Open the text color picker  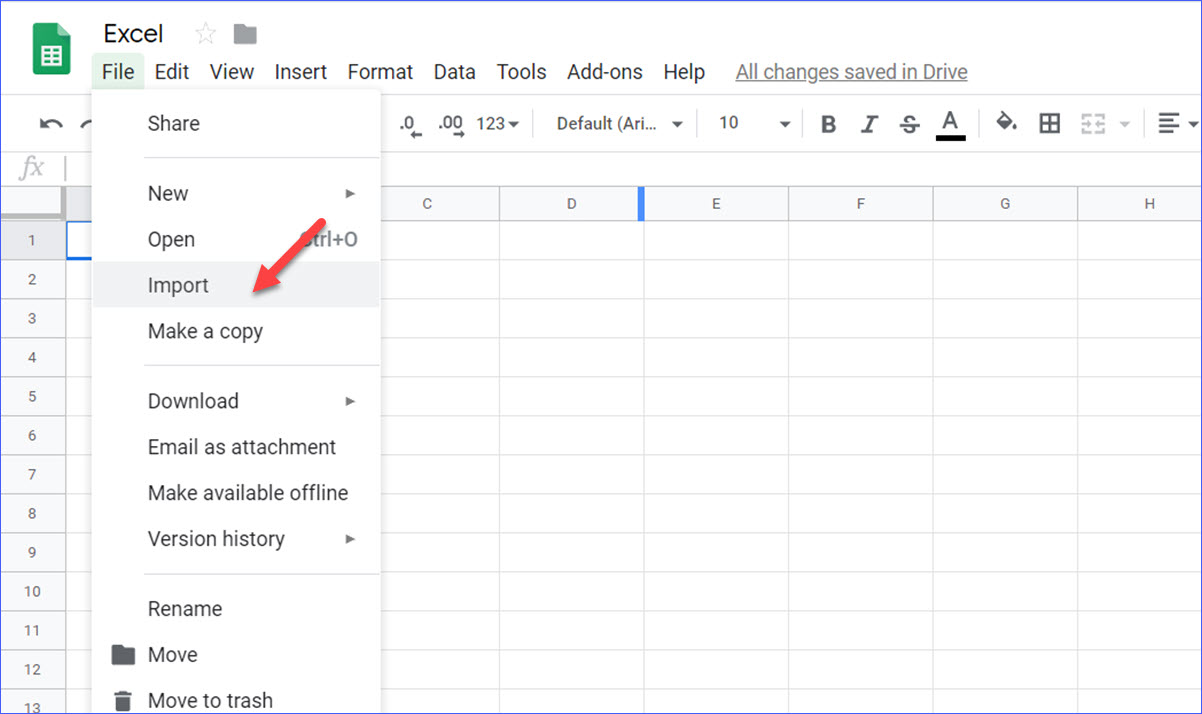(950, 123)
